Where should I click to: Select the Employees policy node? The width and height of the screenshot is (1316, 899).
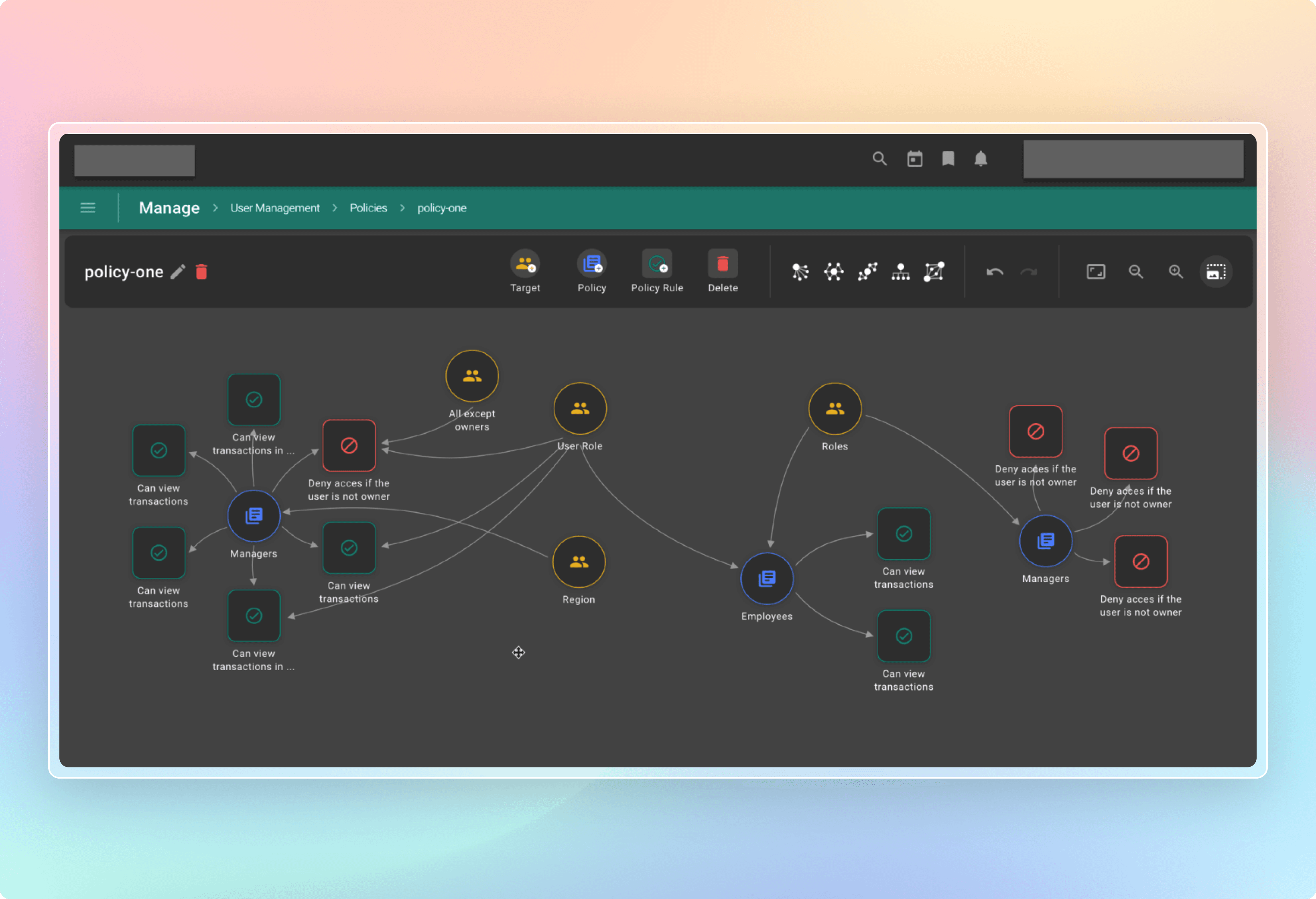(767, 579)
